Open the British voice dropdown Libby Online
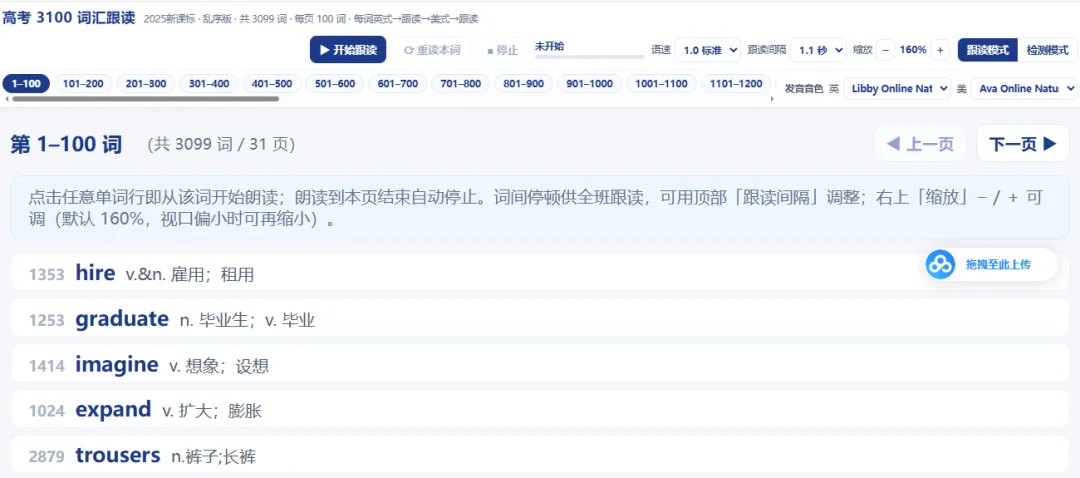This screenshot has height=478, width=1080. pos(897,88)
